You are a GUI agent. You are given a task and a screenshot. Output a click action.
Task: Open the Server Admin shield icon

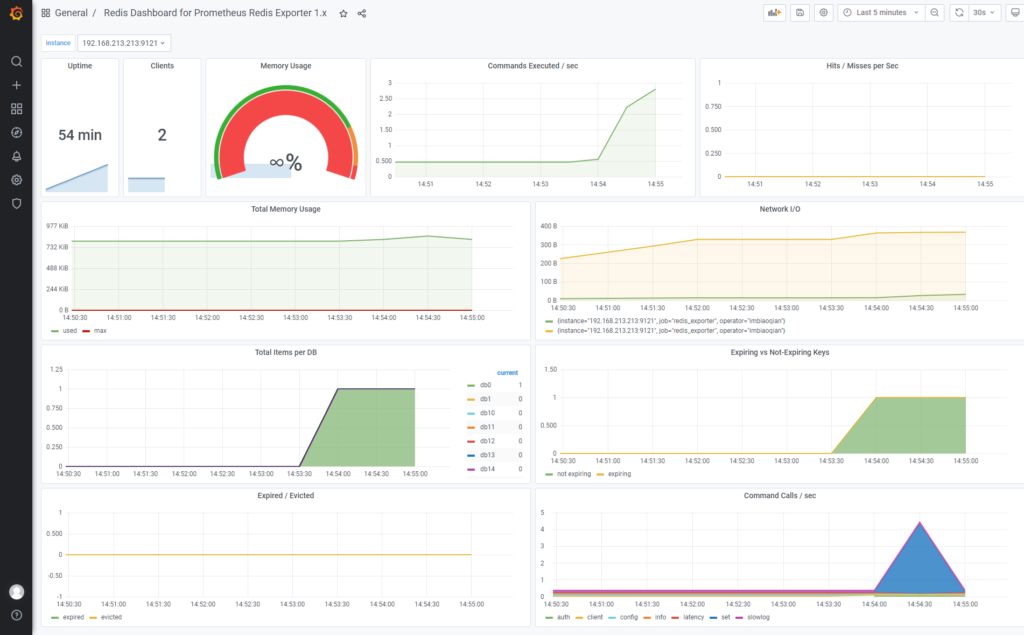pos(16,203)
